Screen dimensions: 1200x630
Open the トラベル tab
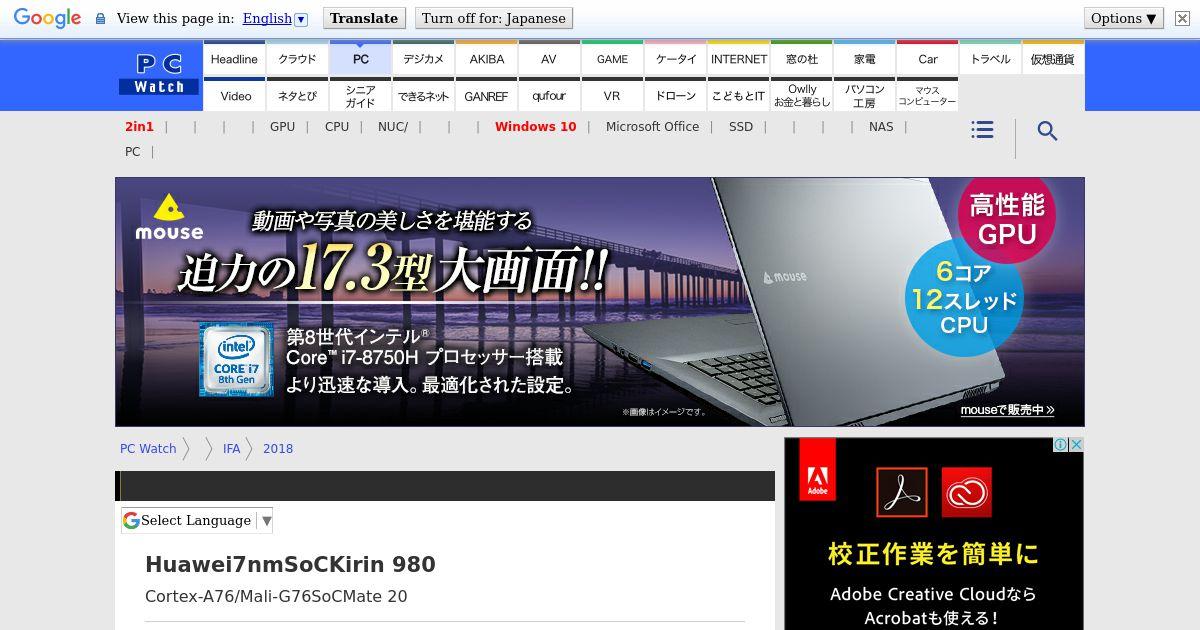point(990,59)
